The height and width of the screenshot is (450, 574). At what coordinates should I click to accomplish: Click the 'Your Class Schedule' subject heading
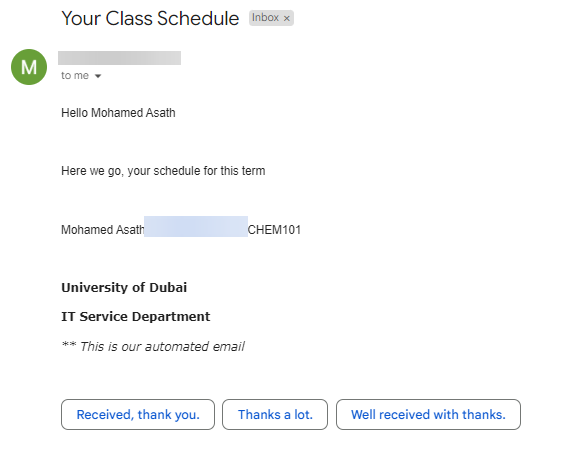(x=150, y=18)
